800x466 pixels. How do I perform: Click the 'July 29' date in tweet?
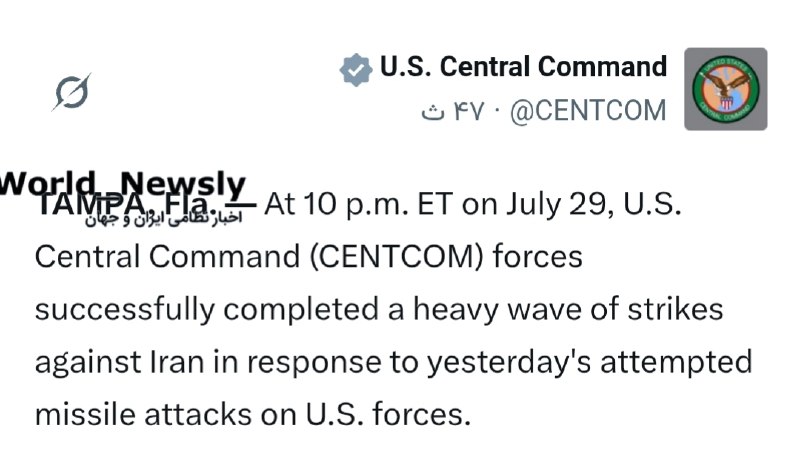tap(560, 204)
